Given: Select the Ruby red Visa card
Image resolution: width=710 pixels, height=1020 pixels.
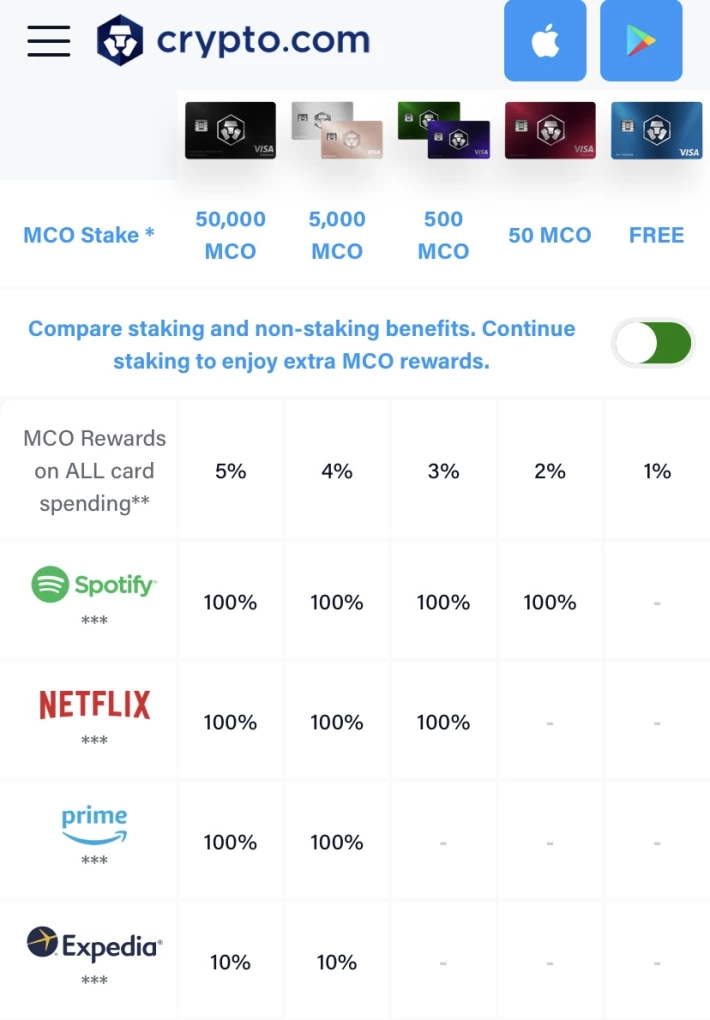Looking at the screenshot, I should [550, 130].
